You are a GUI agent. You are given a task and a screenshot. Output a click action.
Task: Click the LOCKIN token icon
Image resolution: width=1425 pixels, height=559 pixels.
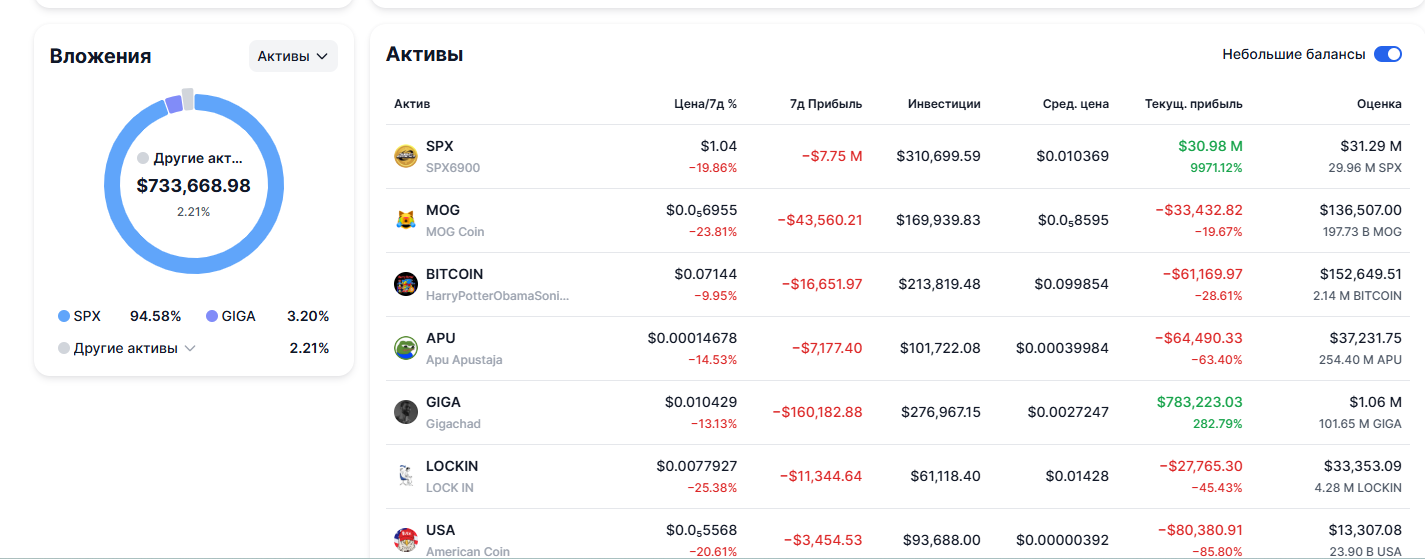coord(405,476)
